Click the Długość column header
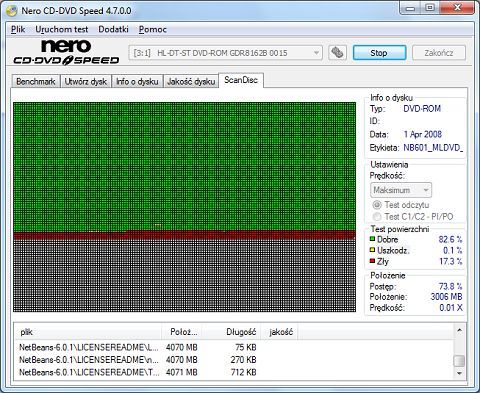The height and width of the screenshot is (393, 480). pyautogui.click(x=231, y=332)
